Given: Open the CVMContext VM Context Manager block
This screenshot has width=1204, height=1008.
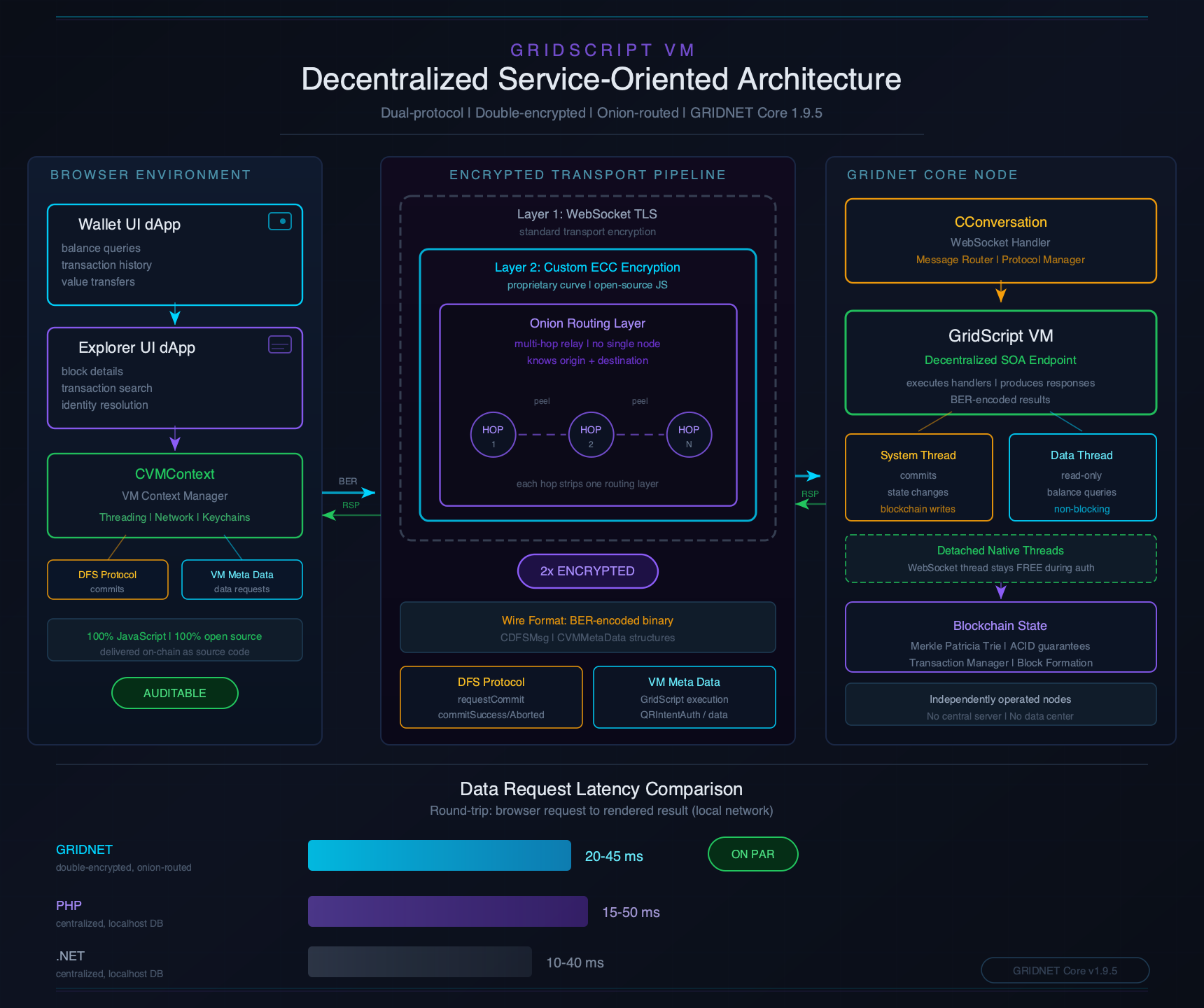Looking at the screenshot, I should pyautogui.click(x=174, y=495).
